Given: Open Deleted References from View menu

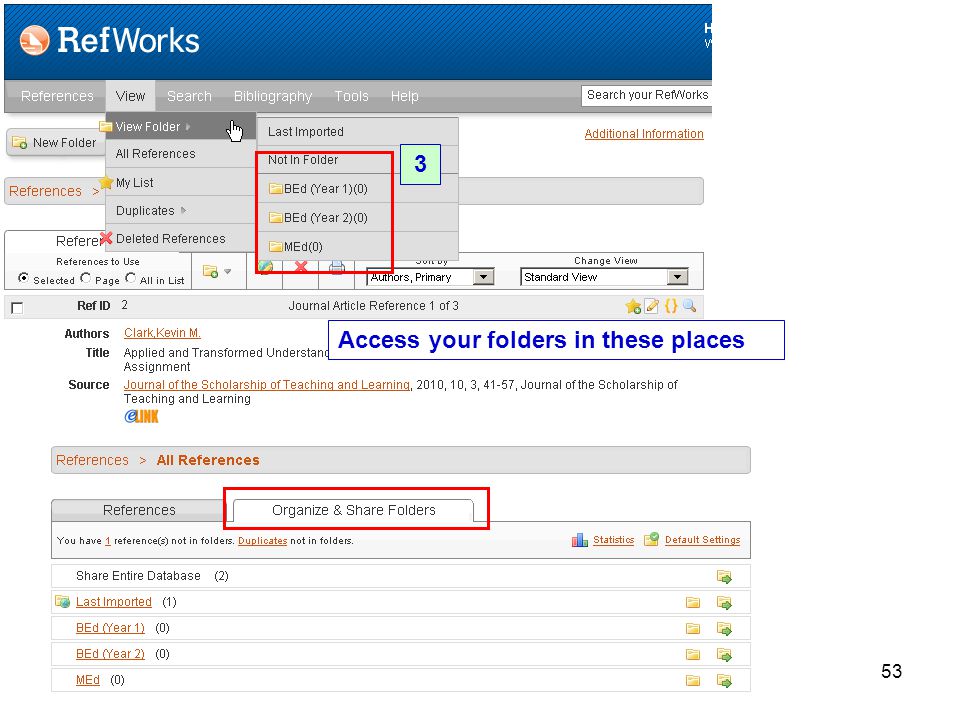Looking at the screenshot, I should [181, 239].
